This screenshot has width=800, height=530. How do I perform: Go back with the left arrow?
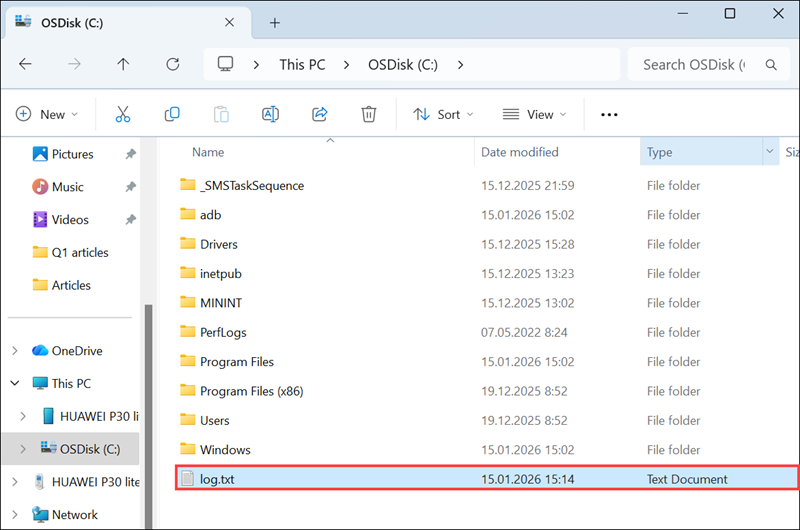(25, 64)
